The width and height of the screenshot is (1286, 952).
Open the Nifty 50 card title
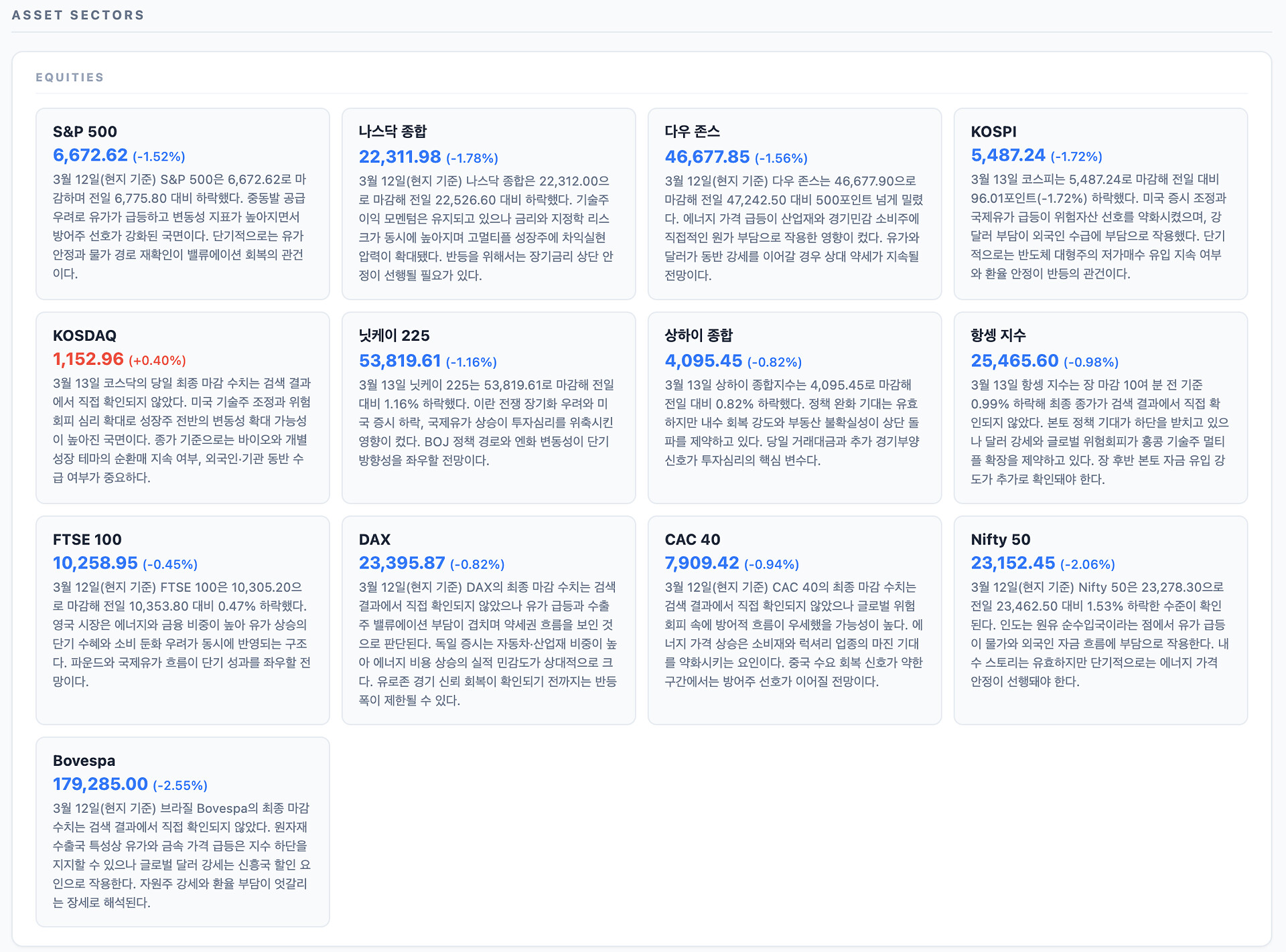(x=1000, y=540)
